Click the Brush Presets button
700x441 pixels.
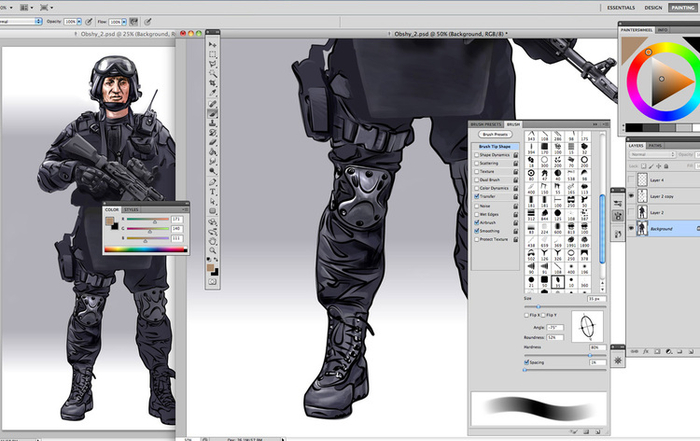click(x=495, y=134)
